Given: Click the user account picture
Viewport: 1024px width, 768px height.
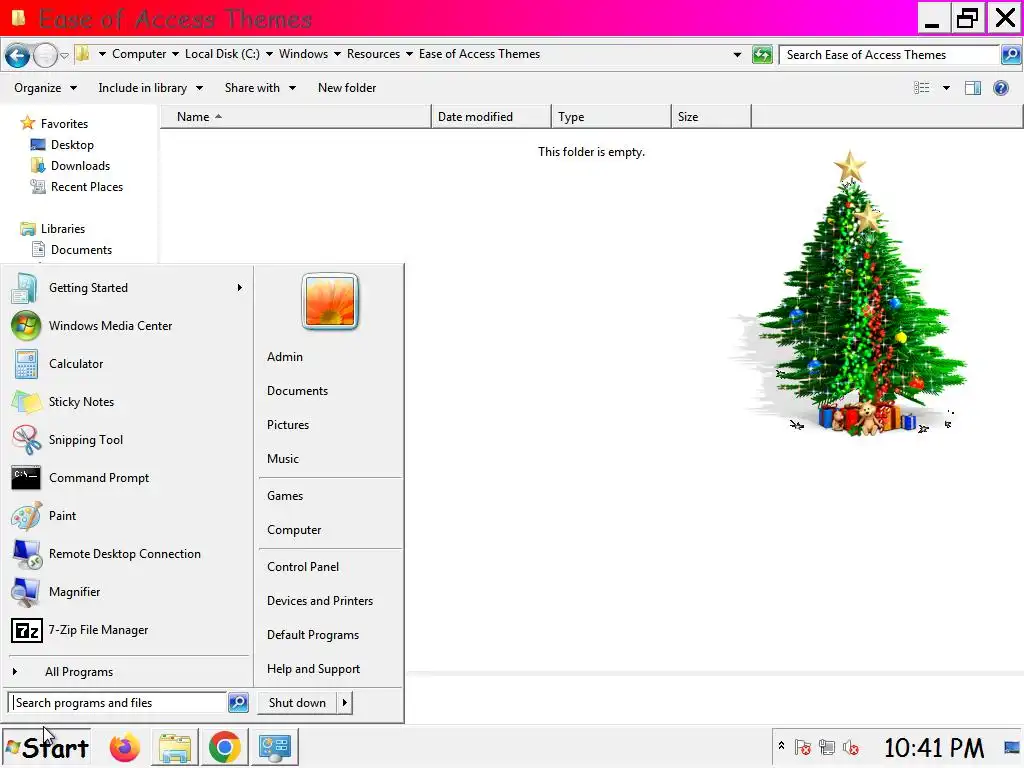Looking at the screenshot, I should tap(330, 301).
